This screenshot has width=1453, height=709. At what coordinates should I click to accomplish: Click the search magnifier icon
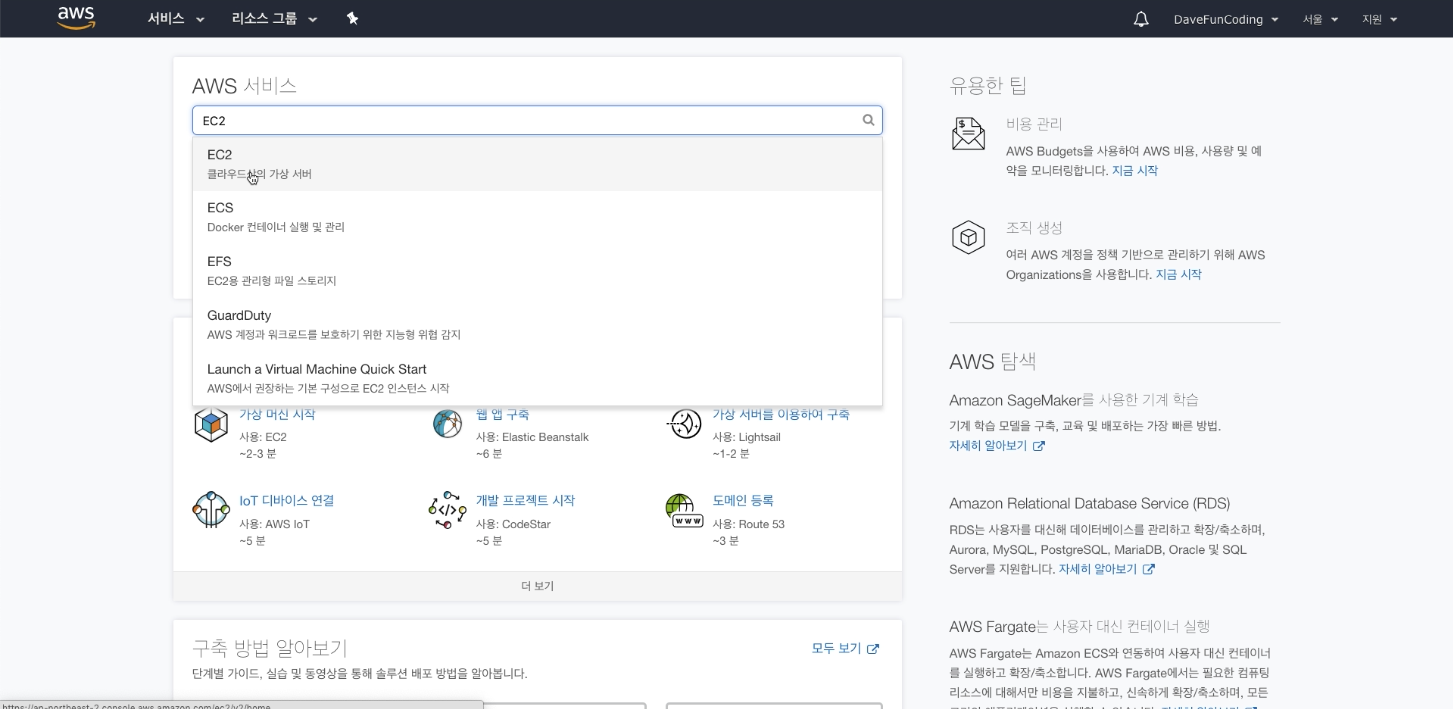pyautogui.click(x=868, y=120)
